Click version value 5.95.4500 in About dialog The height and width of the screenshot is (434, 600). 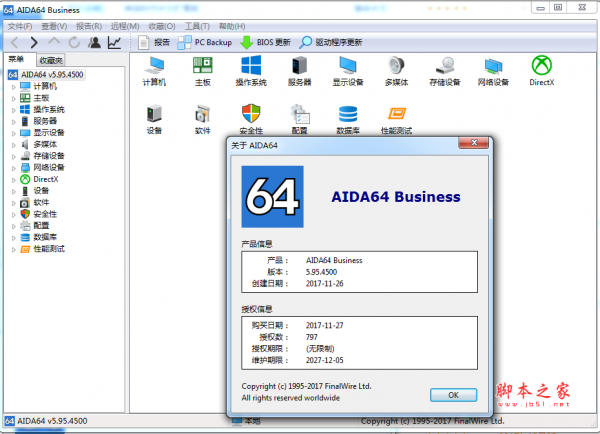tap(321, 272)
